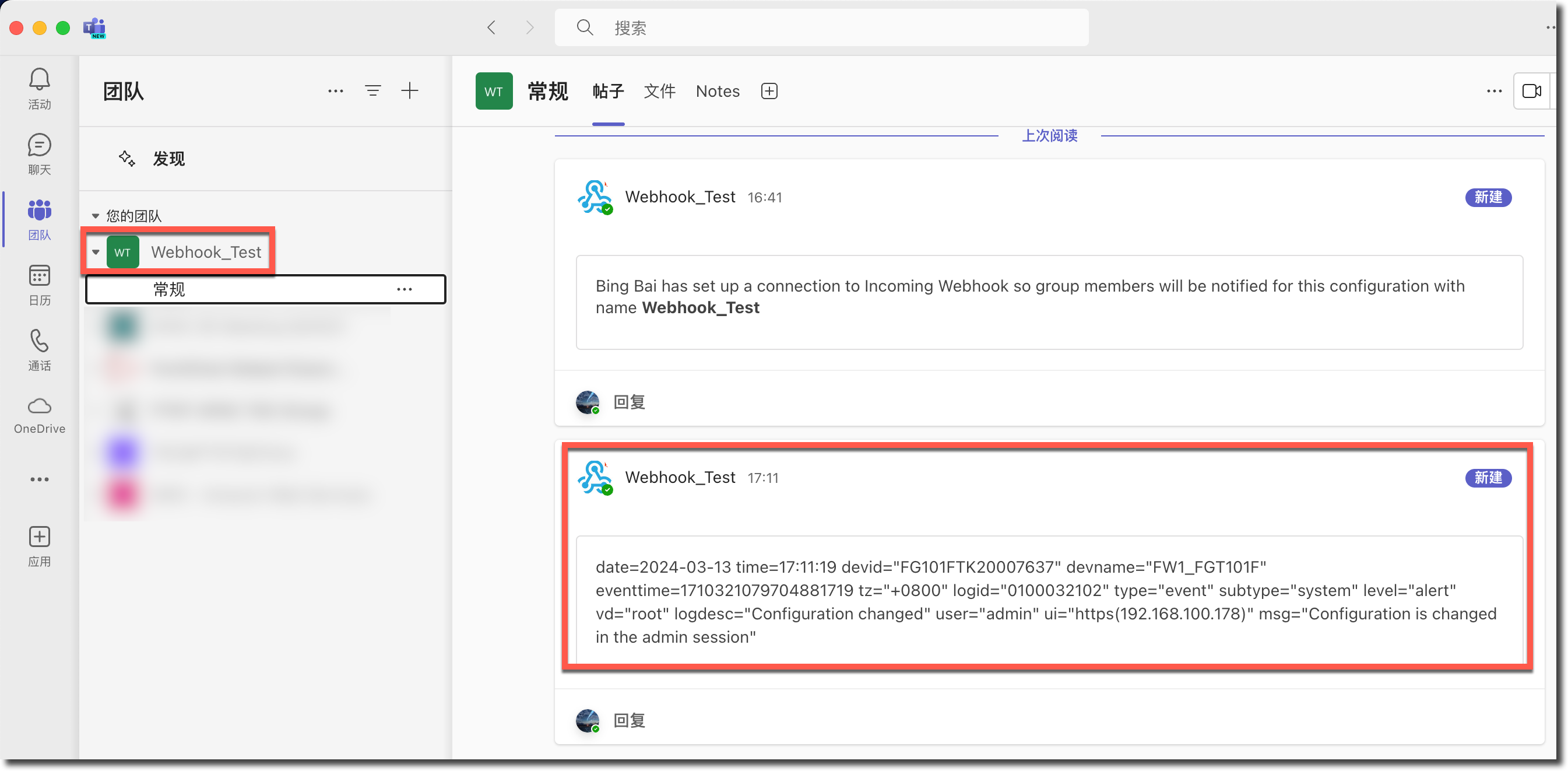Image resolution: width=1568 pixels, height=771 pixels.
Task: Collapse the Webhook_Test team arrow
Action: coord(96,251)
